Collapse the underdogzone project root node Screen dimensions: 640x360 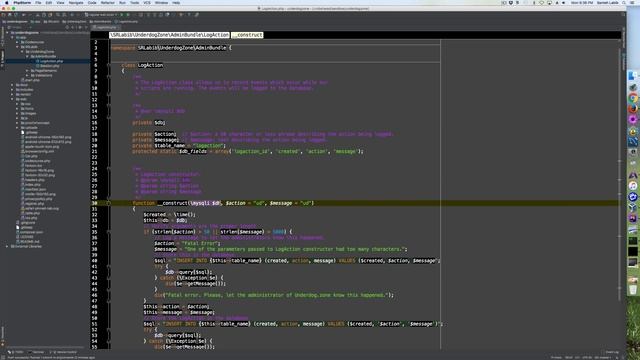[8, 33]
